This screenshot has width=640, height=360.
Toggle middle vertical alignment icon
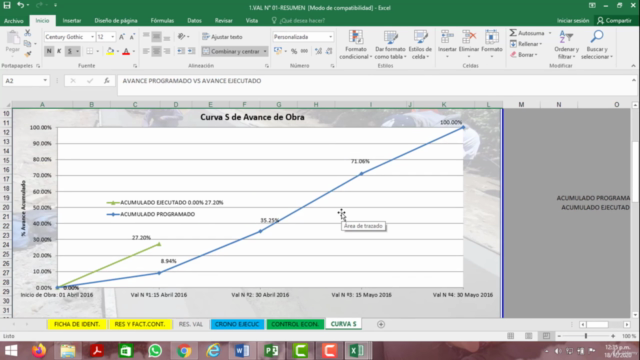tap(156, 37)
